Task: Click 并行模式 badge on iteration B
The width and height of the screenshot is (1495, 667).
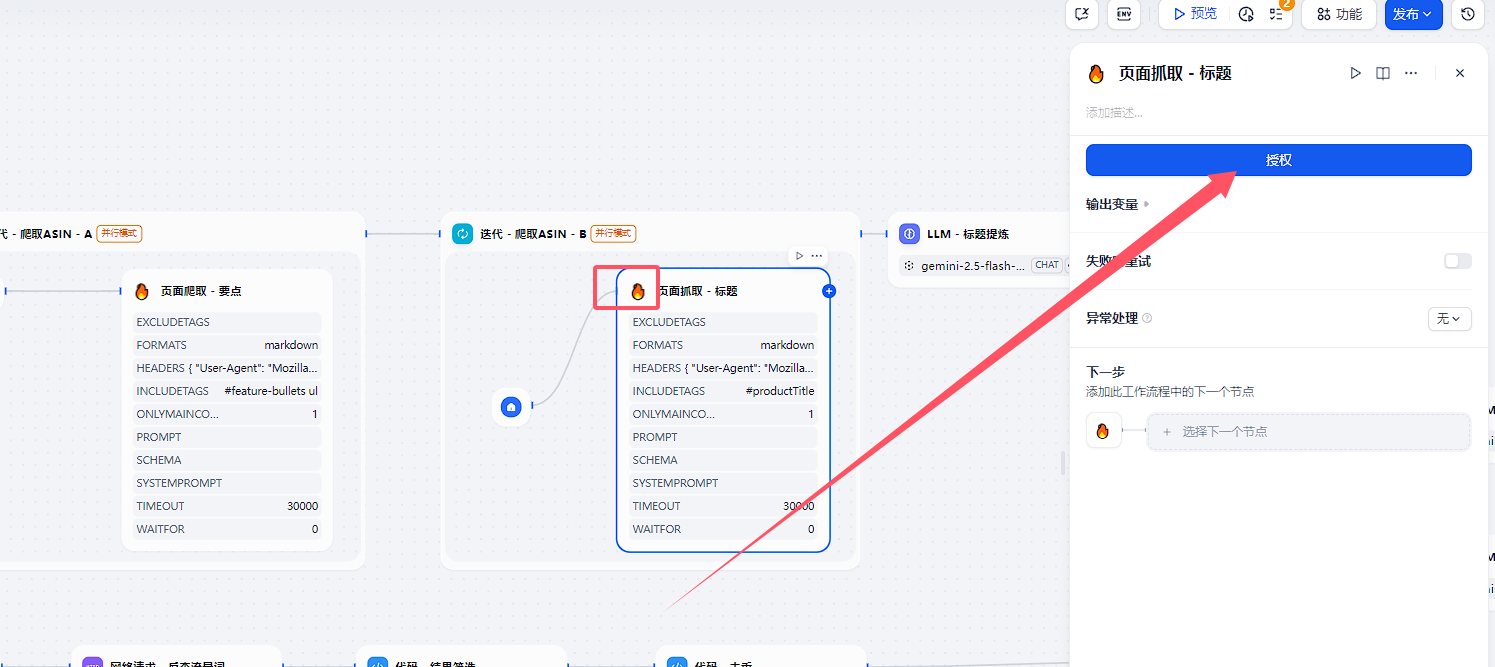Action: pyautogui.click(x=614, y=234)
